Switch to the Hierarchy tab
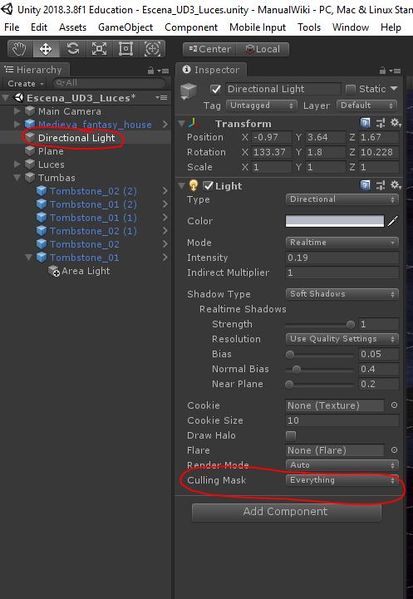The image size is (413, 599). (34, 70)
